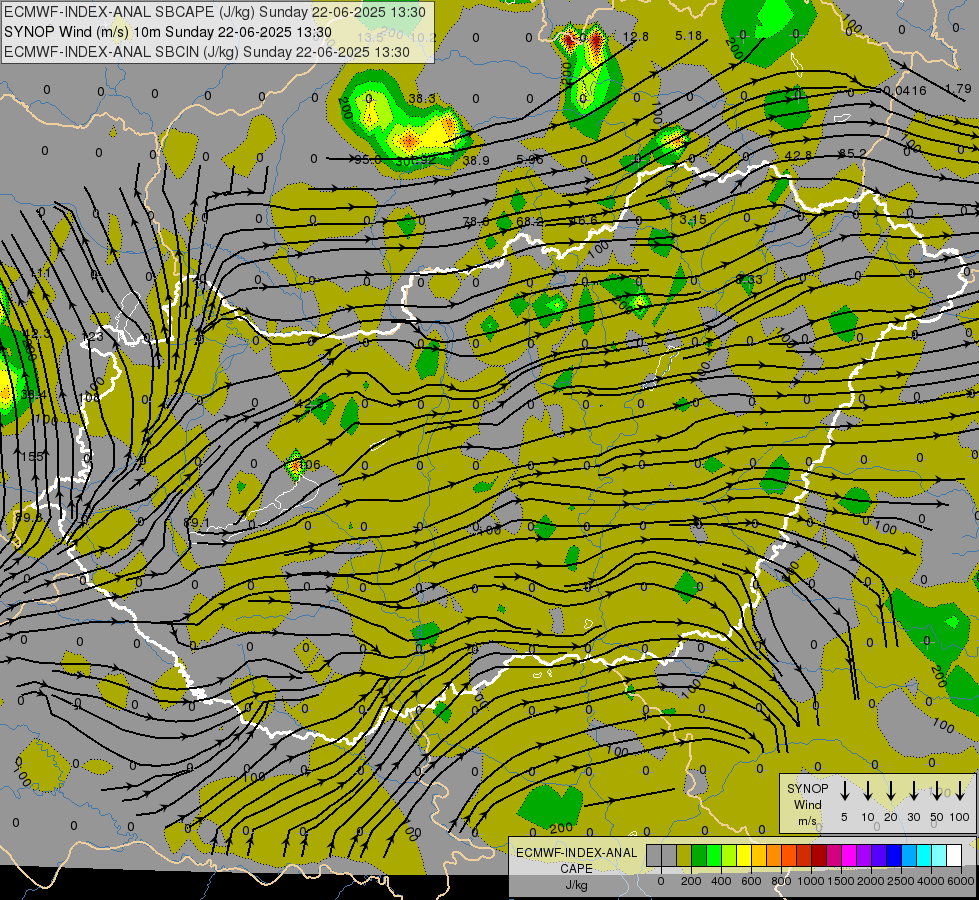979x900 pixels.
Task: Click the wind arrow above the 50 m/s label
Action: (937, 791)
